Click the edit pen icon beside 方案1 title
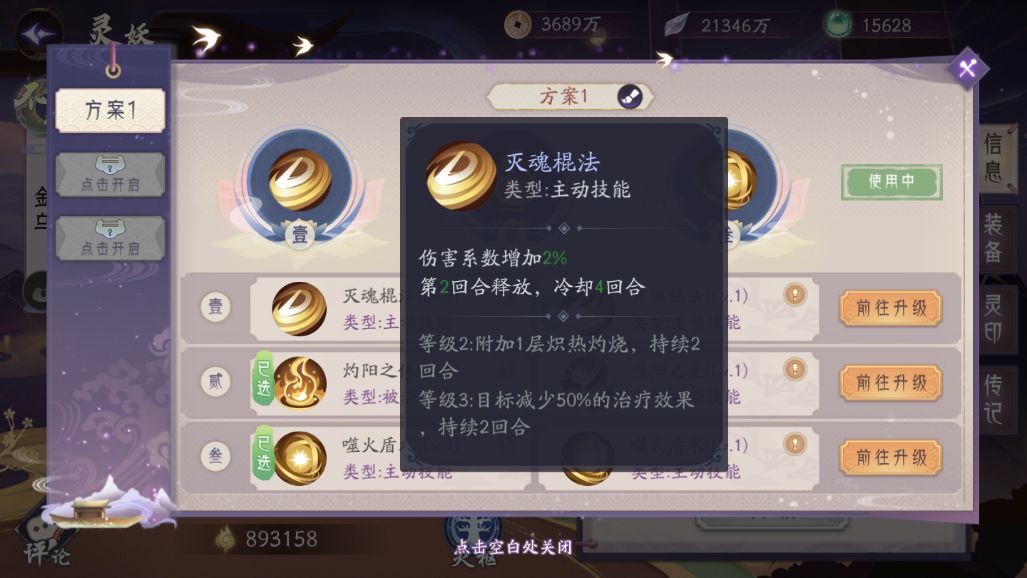The image size is (1027, 578). click(629, 97)
